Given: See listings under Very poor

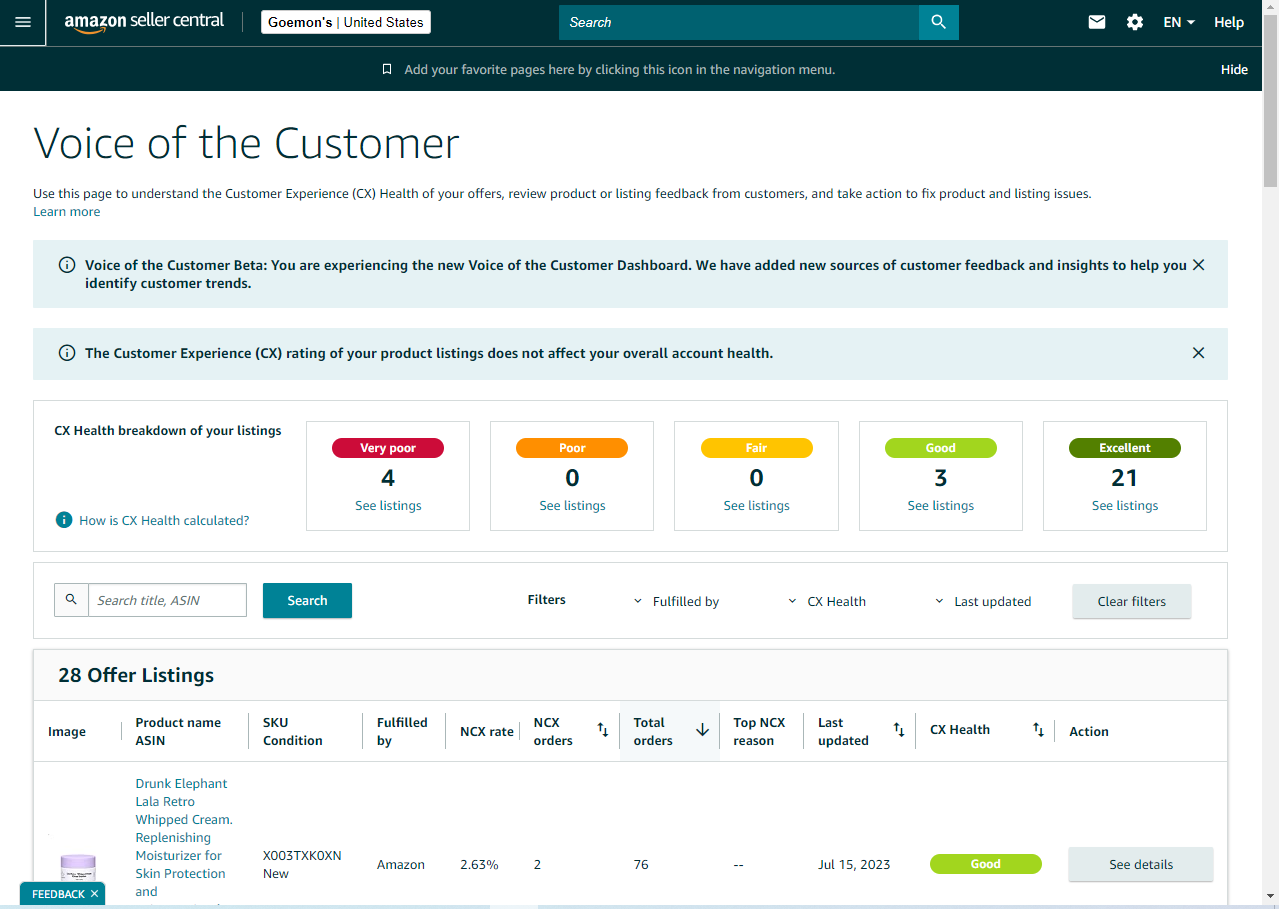Looking at the screenshot, I should 388,506.
